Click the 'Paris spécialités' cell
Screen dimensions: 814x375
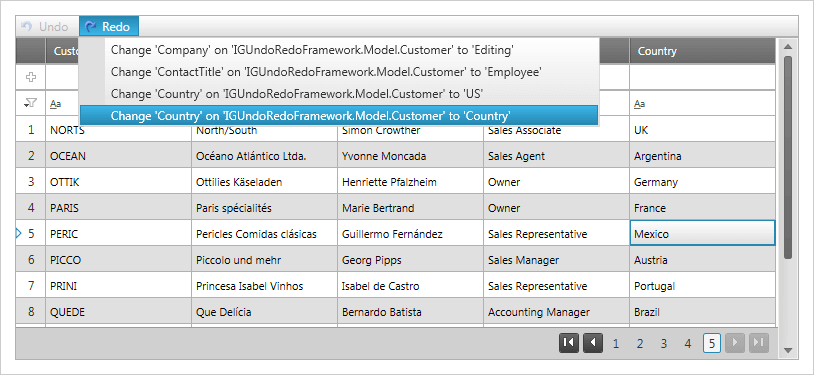[x=265, y=208]
